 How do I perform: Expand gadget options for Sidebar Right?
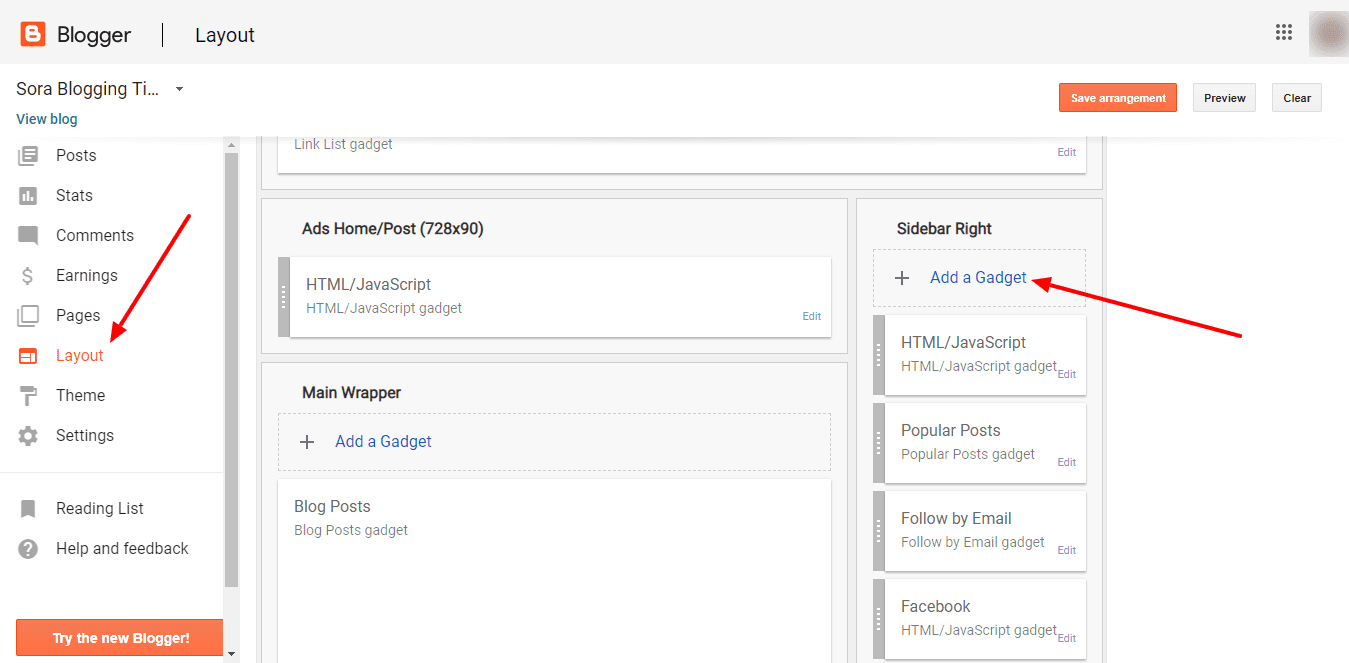(x=977, y=277)
